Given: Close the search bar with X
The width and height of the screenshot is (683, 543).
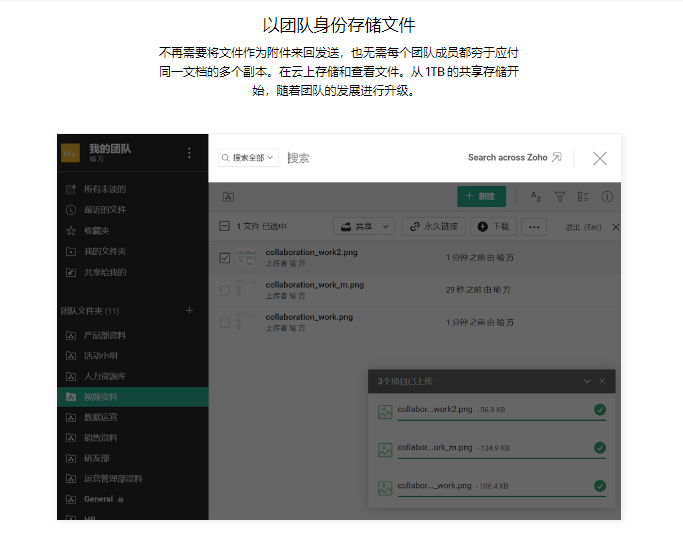Looking at the screenshot, I should (x=600, y=159).
